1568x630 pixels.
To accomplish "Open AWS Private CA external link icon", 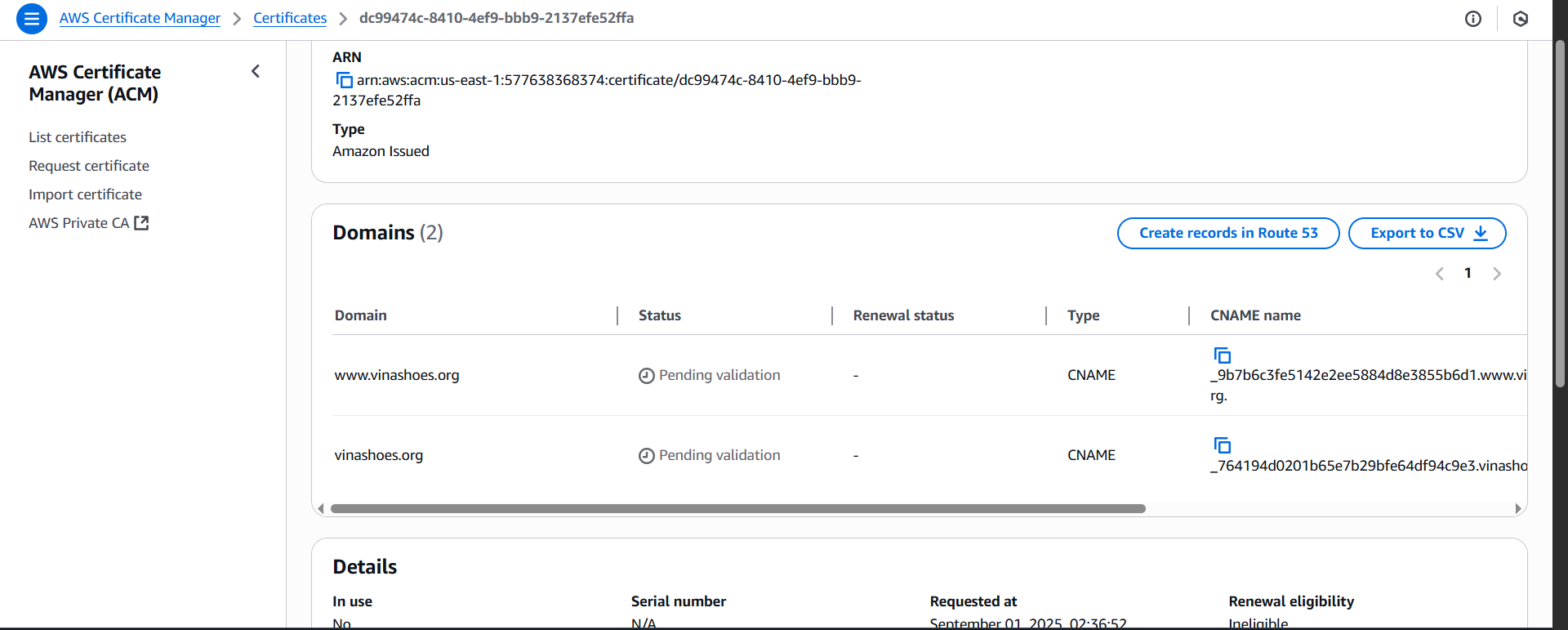I will [x=141, y=223].
